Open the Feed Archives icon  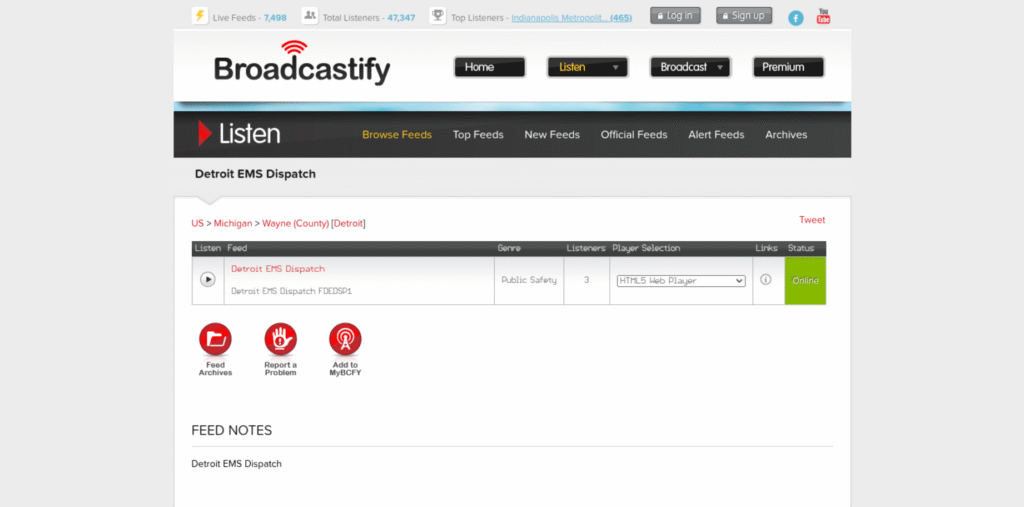coord(216,340)
